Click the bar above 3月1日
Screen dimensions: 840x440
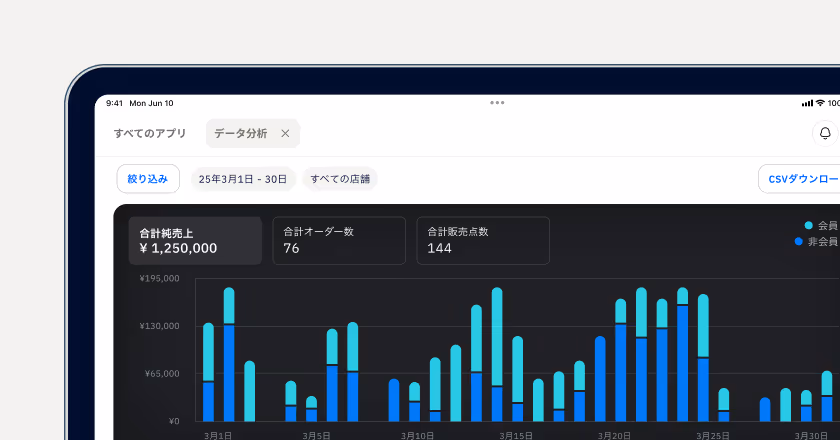point(208,372)
